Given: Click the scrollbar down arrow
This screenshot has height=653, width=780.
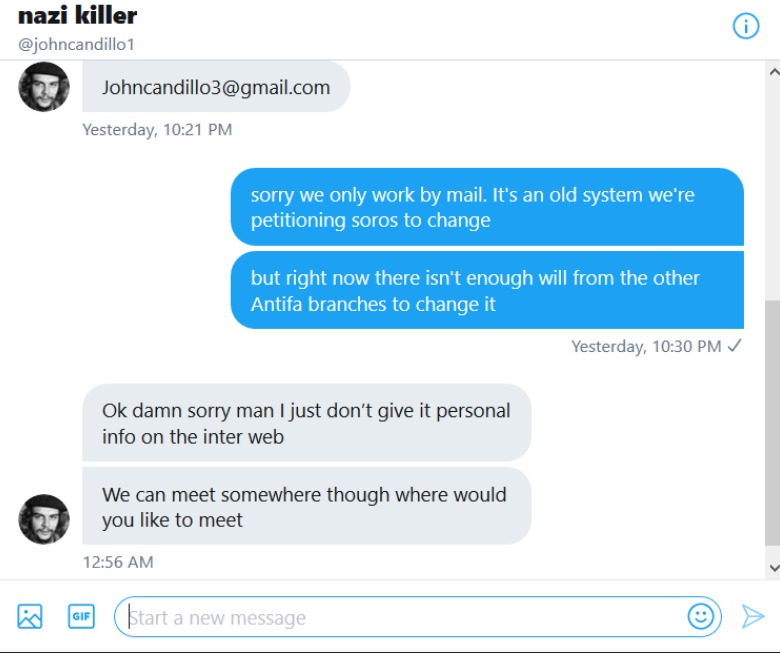Looking at the screenshot, I should point(774,567).
